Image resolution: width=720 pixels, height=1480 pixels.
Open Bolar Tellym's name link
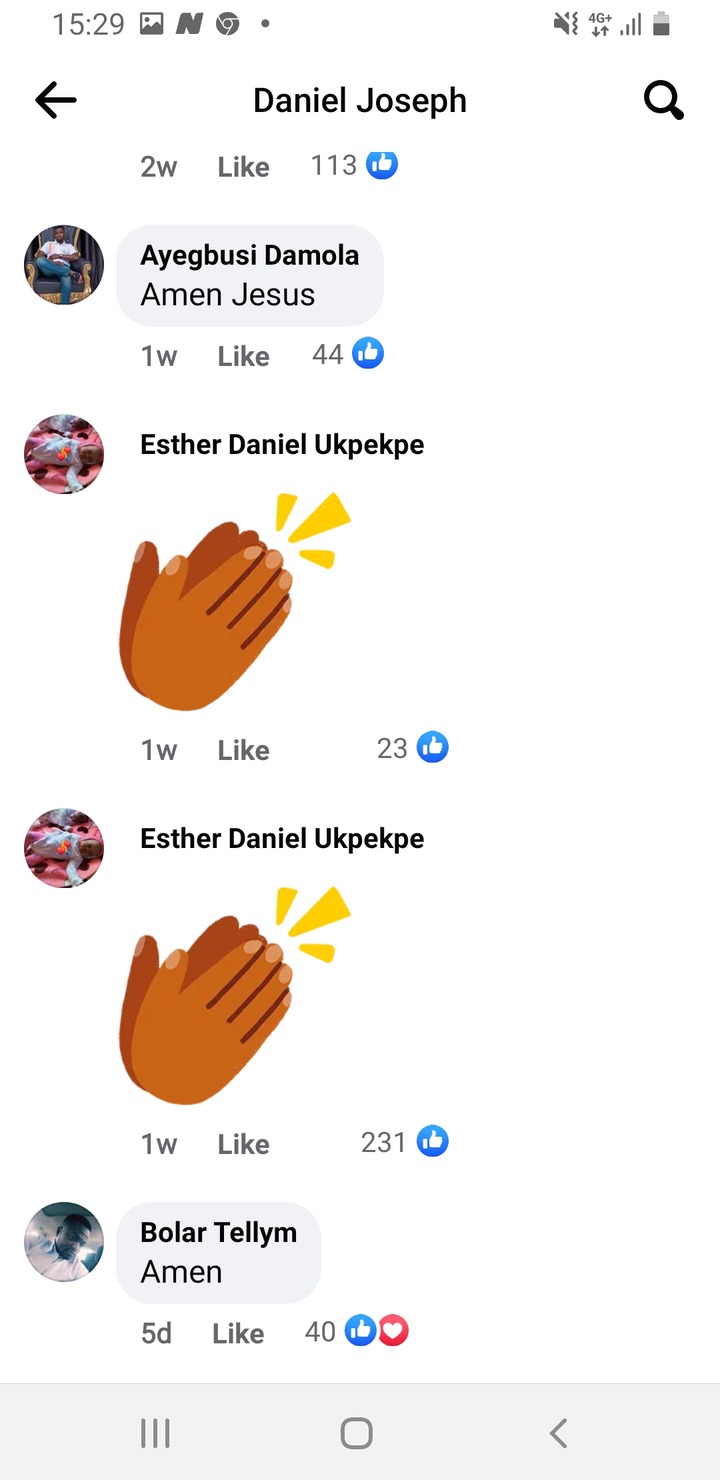point(218,1233)
